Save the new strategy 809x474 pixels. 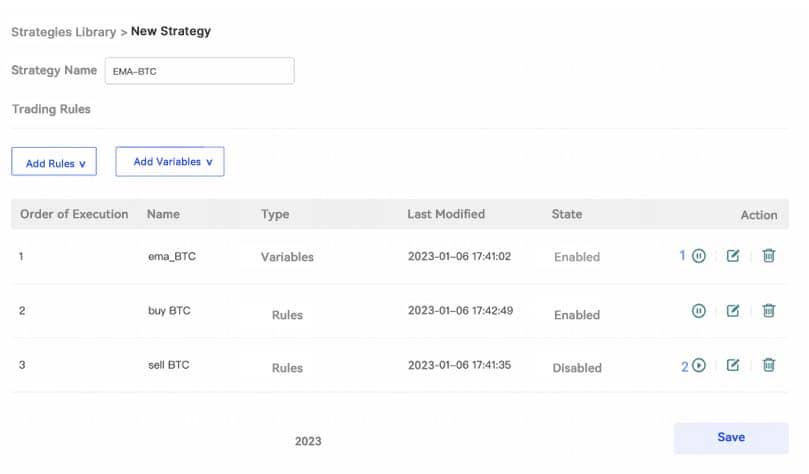(x=730, y=438)
